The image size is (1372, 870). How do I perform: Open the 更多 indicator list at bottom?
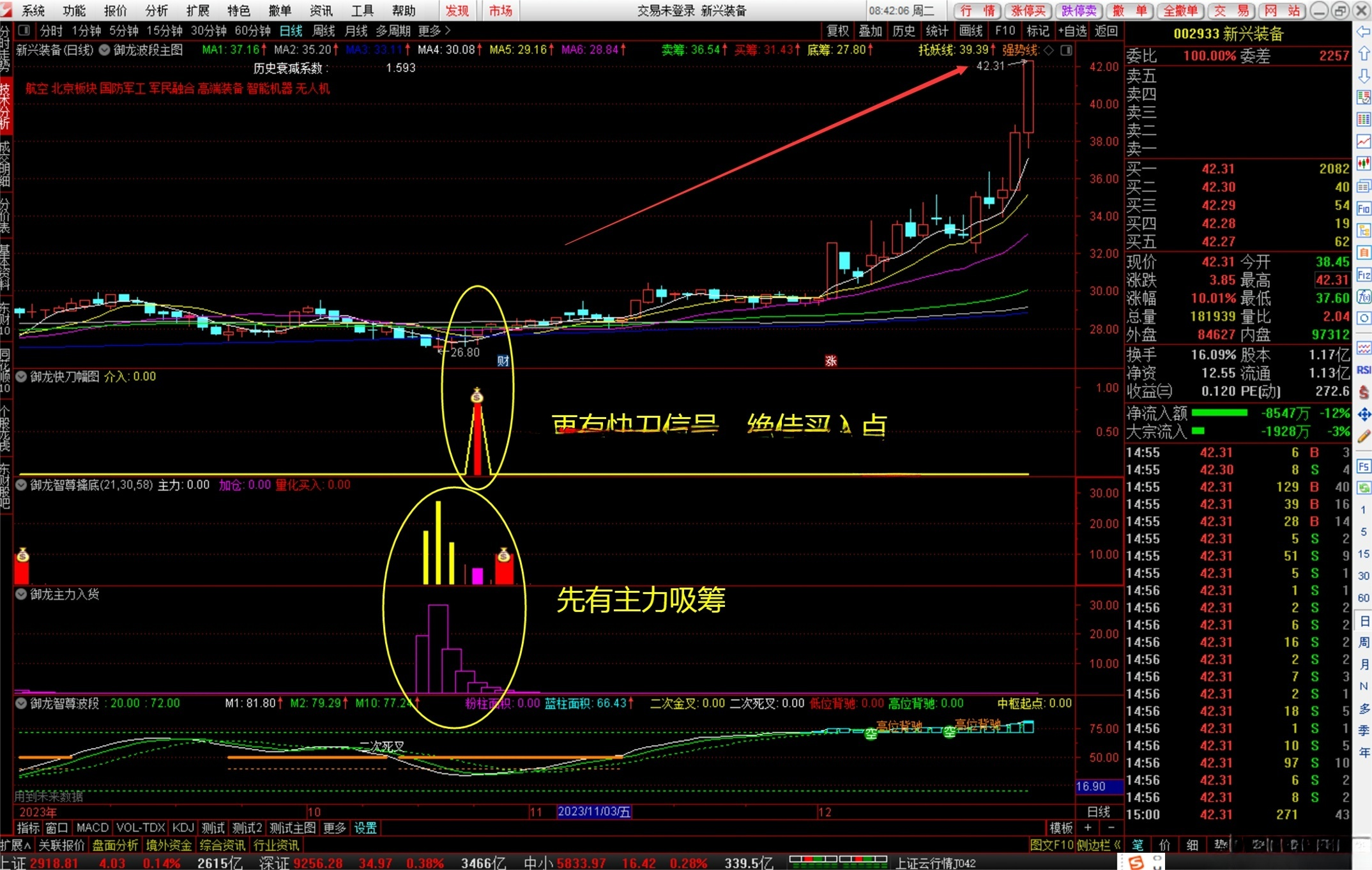[334, 828]
